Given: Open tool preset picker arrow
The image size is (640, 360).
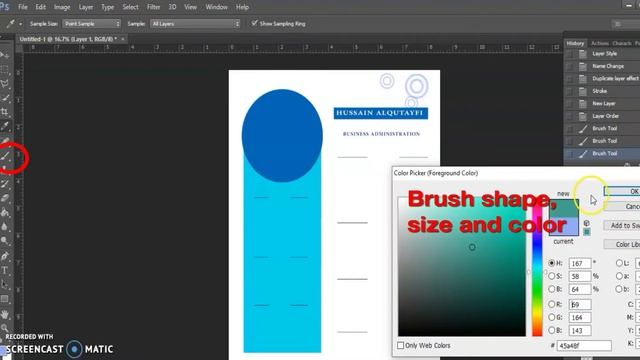Looking at the screenshot, I should pos(20,24).
